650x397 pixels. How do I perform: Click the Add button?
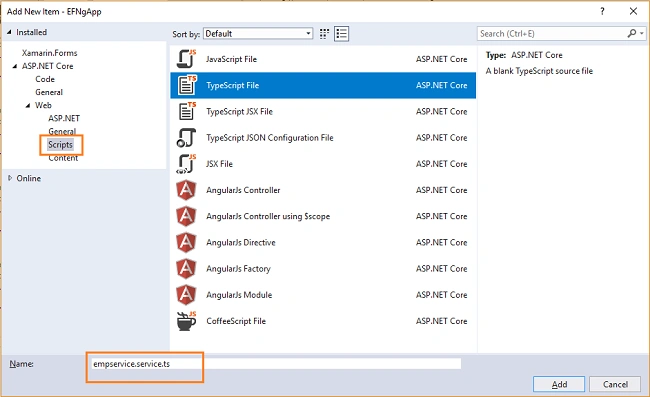pos(559,384)
